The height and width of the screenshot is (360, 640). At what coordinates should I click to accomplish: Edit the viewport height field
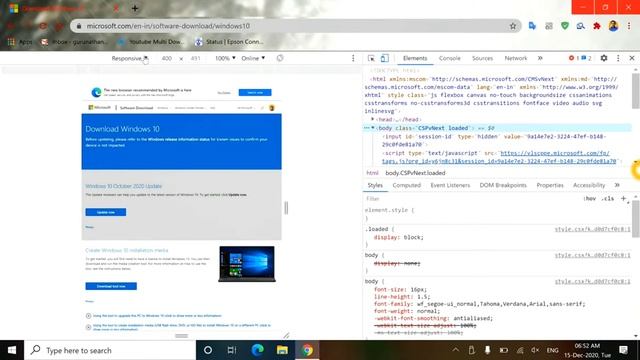pyautogui.click(x=196, y=58)
